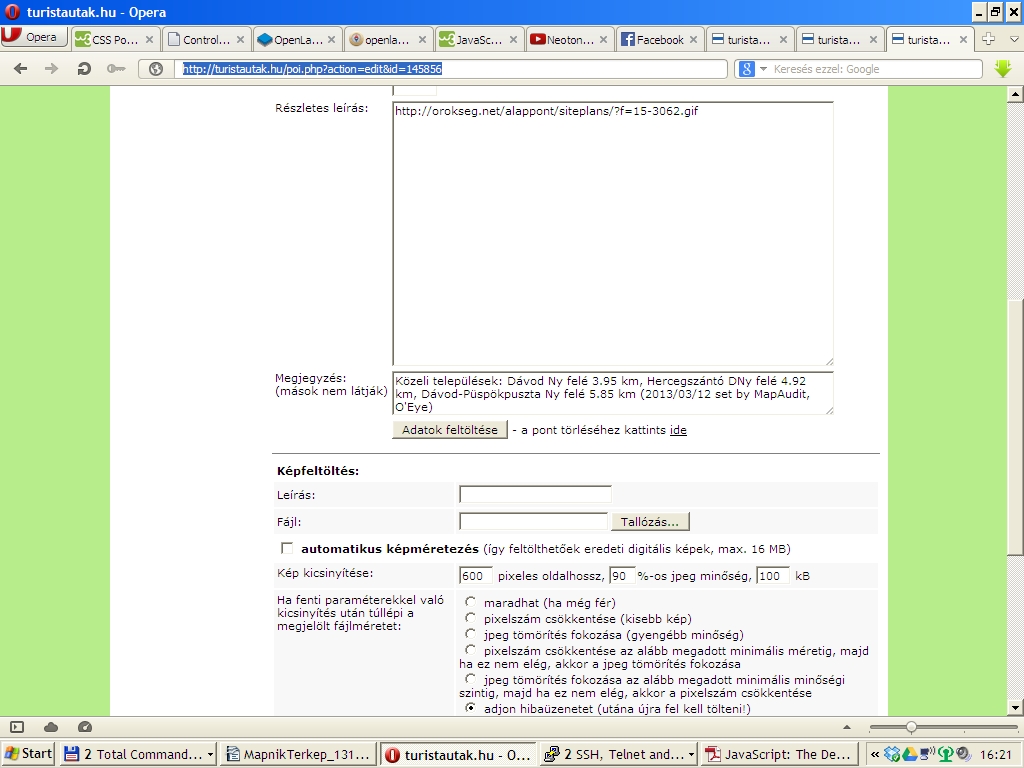This screenshot has height=768, width=1024.
Task: Expand Total Commander taskbar group arrow
Action: 210,755
